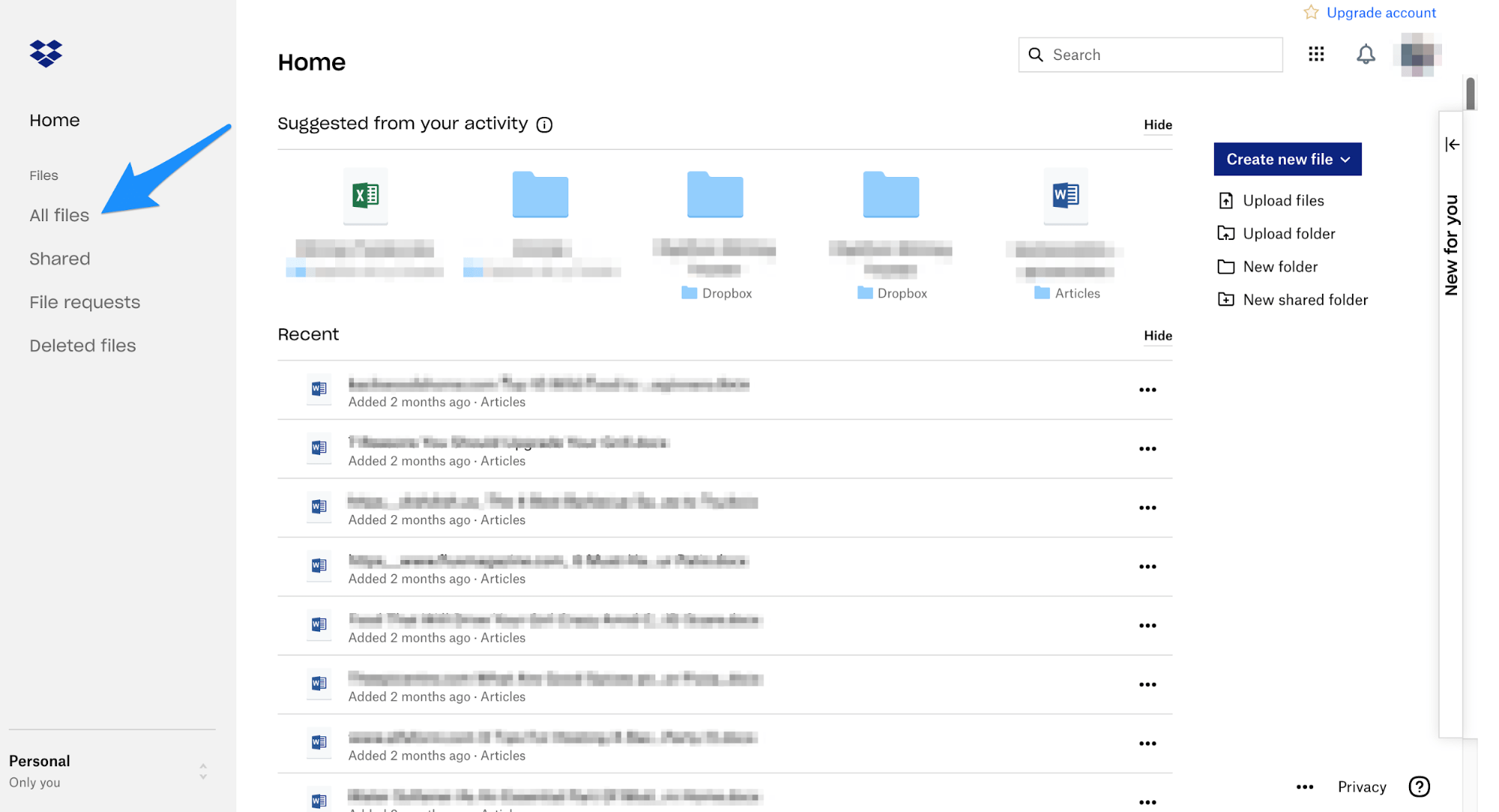
Task: Click the notification bell icon
Action: click(1365, 55)
